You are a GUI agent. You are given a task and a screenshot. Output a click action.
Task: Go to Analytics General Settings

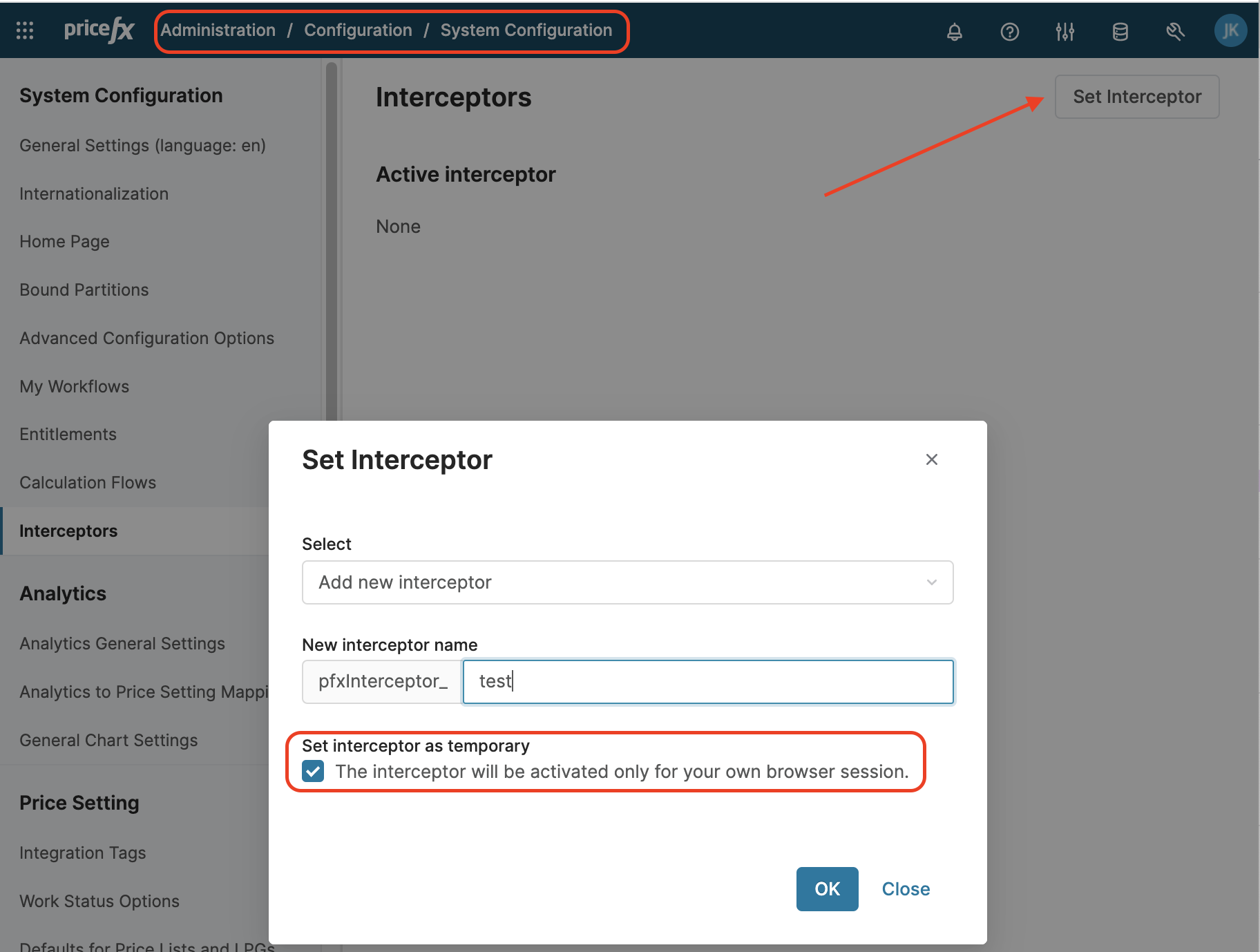point(122,643)
